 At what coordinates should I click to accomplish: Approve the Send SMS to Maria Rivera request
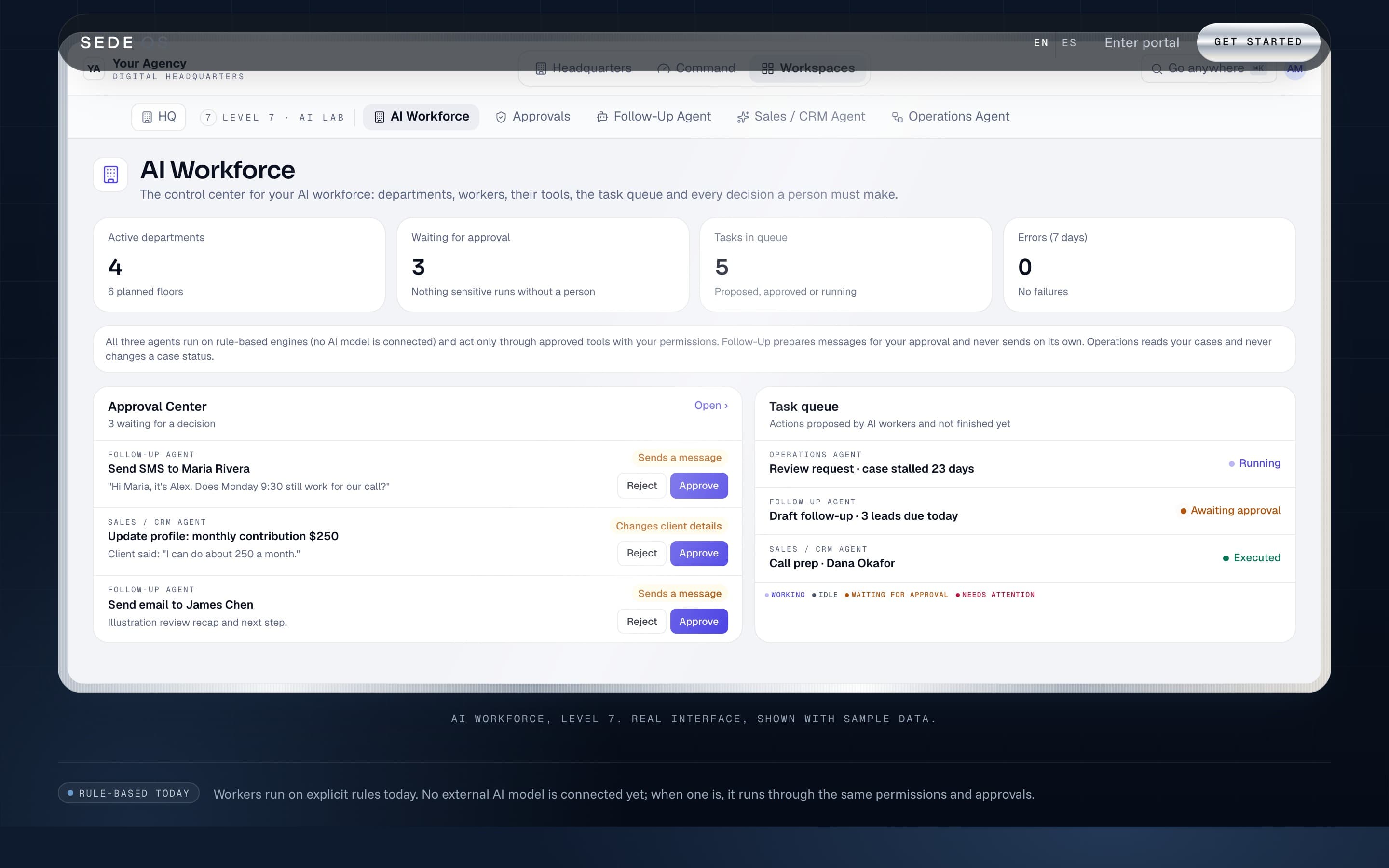[x=698, y=486]
